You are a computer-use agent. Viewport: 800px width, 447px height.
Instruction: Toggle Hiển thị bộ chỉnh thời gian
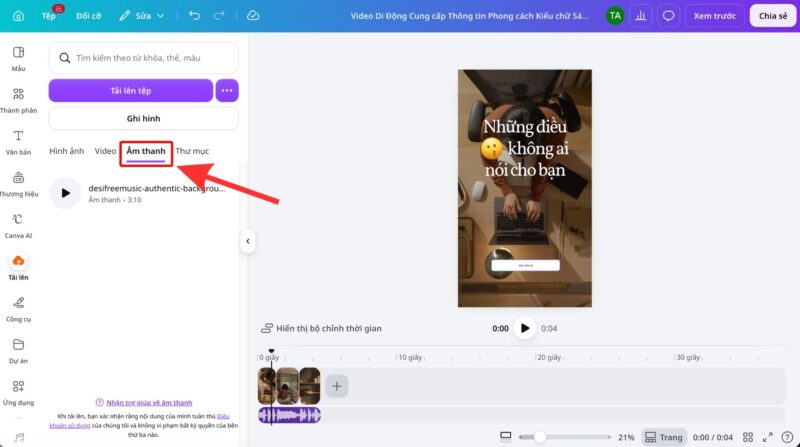[x=321, y=328]
